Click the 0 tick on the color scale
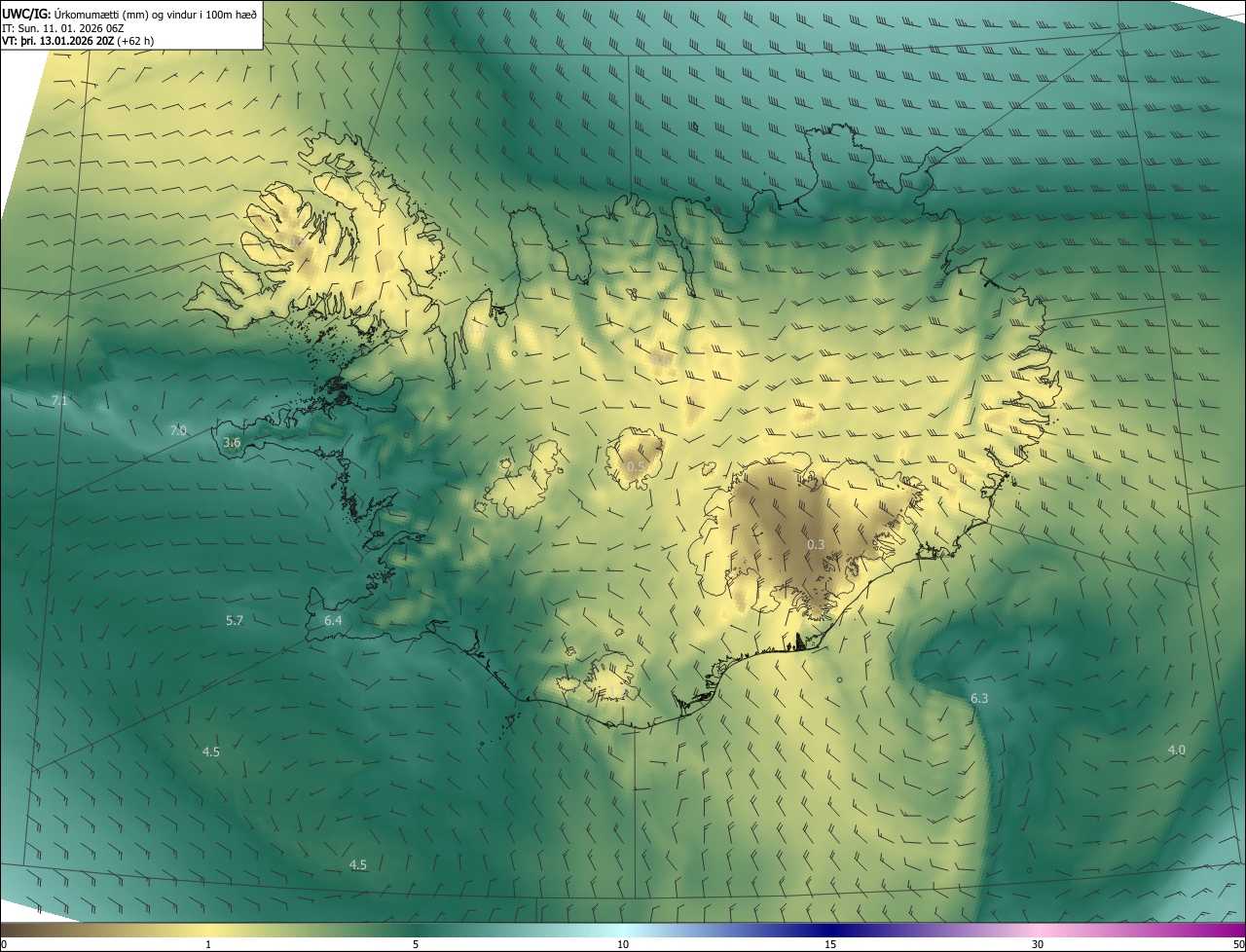The height and width of the screenshot is (952, 1246). 4,945
